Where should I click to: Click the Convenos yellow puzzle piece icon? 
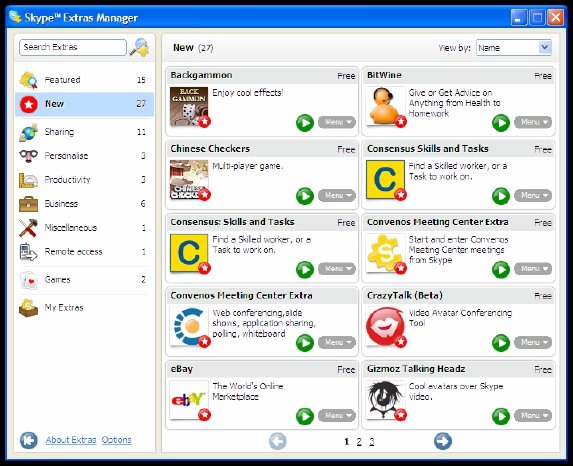coord(385,253)
